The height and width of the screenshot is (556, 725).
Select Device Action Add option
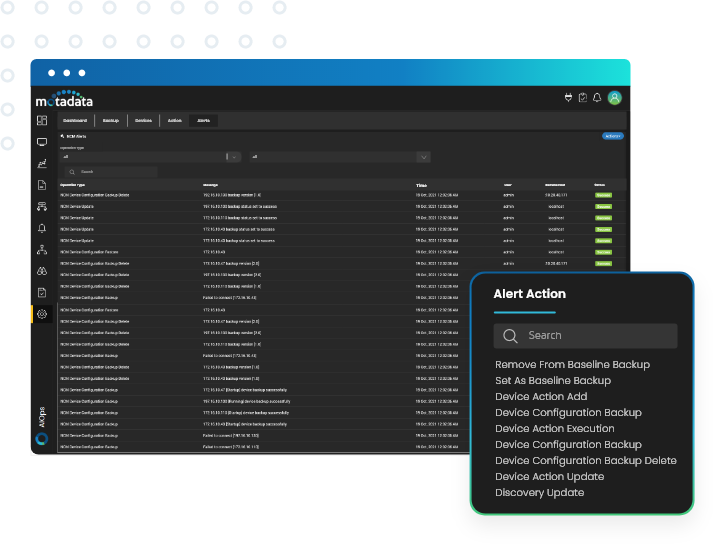pyautogui.click(x=541, y=396)
